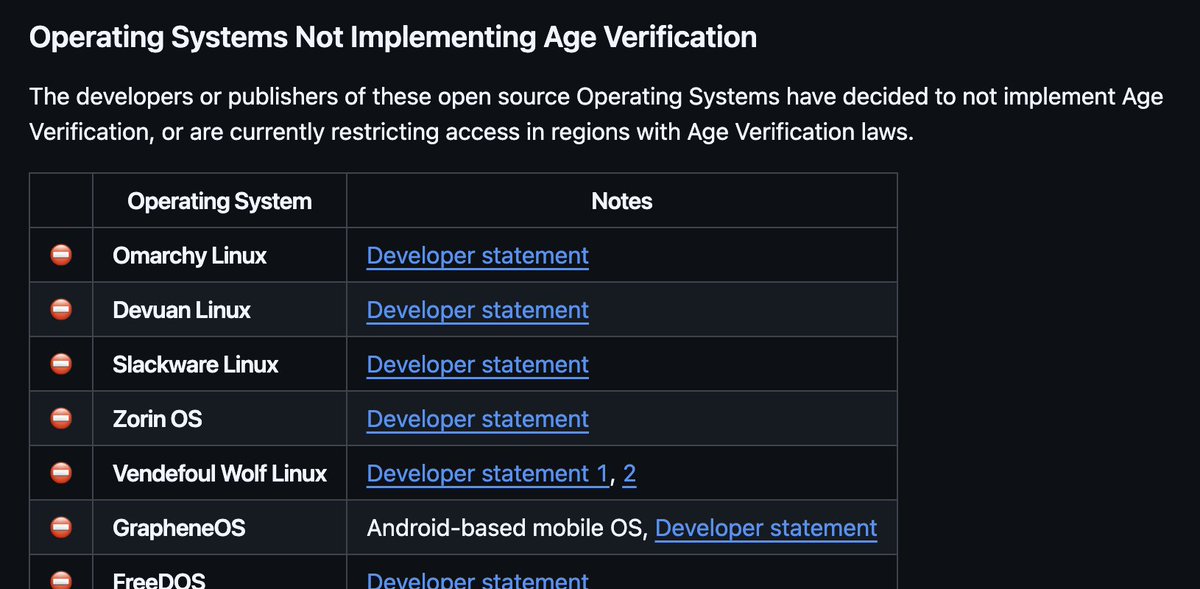Open Devuan Linux developer statement link
Viewport: 1200px width, 589px height.
pos(478,310)
